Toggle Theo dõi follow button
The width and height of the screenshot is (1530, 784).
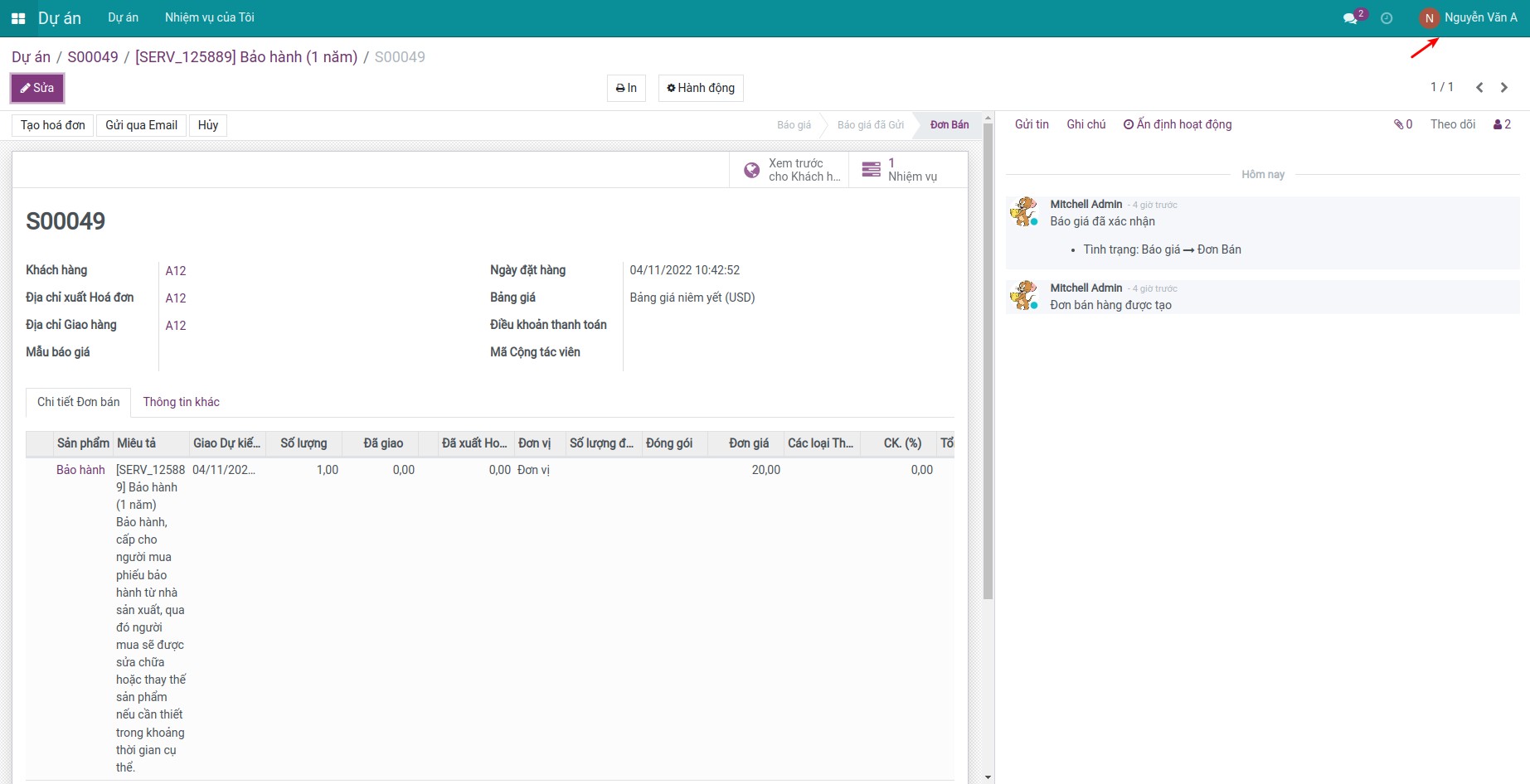pyautogui.click(x=1452, y=124)
